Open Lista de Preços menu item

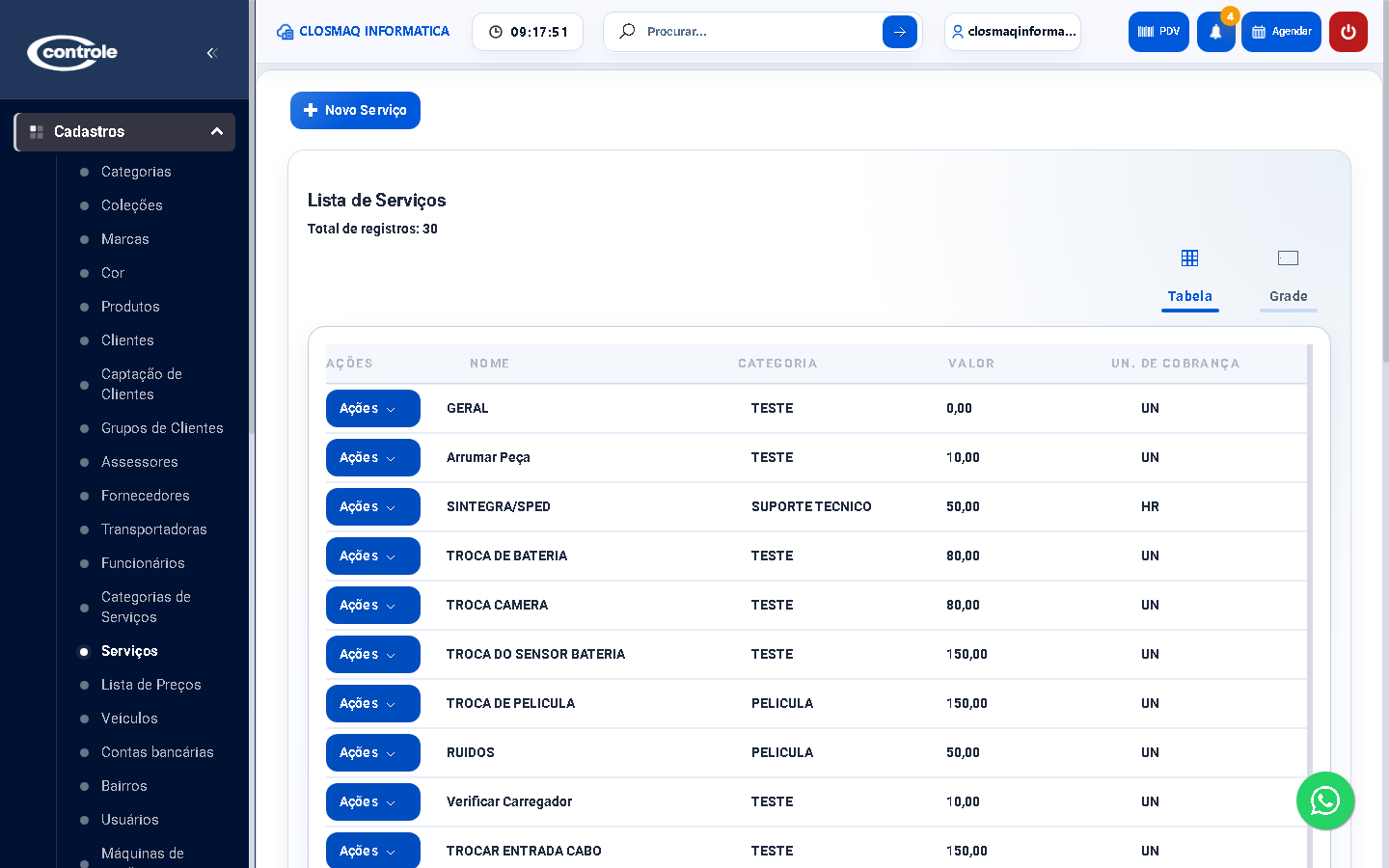coord(151,685)
